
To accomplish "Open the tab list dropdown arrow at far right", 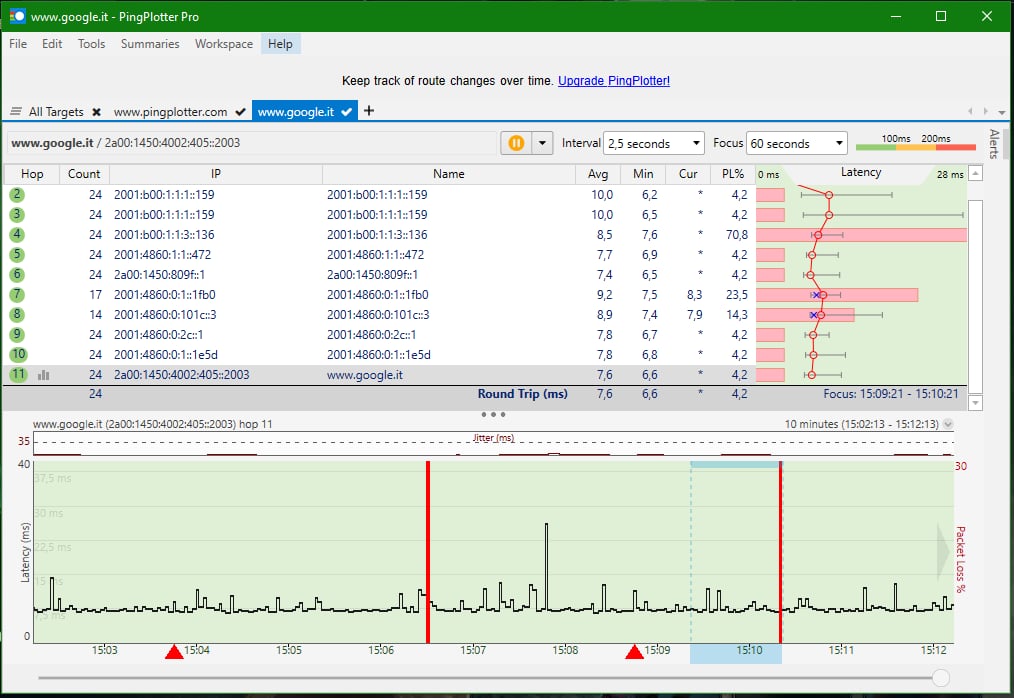I will pyautogui.click(x=1002, y=112).
